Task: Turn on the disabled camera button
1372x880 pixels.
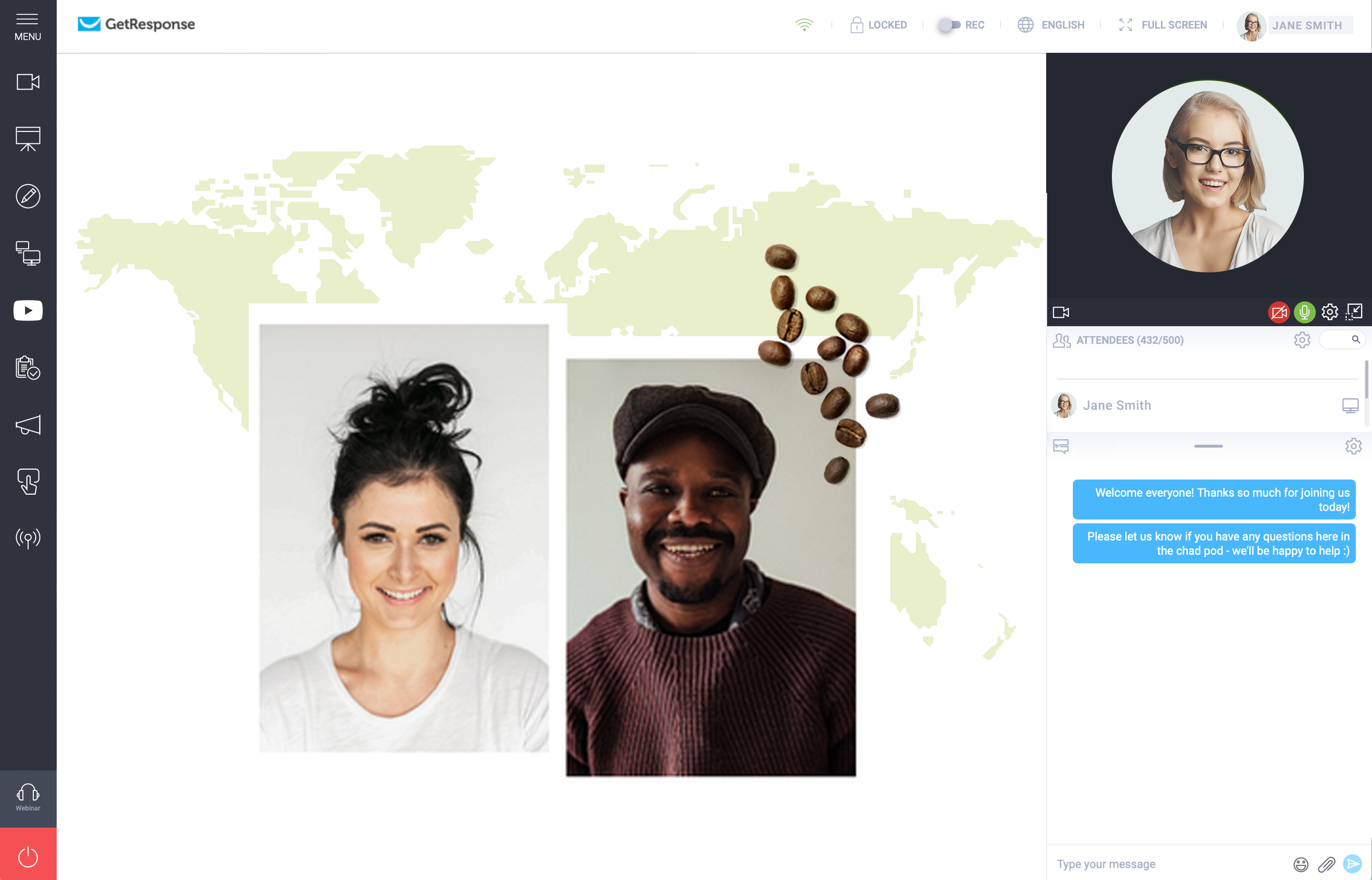Action: [x=1278, y=312]
